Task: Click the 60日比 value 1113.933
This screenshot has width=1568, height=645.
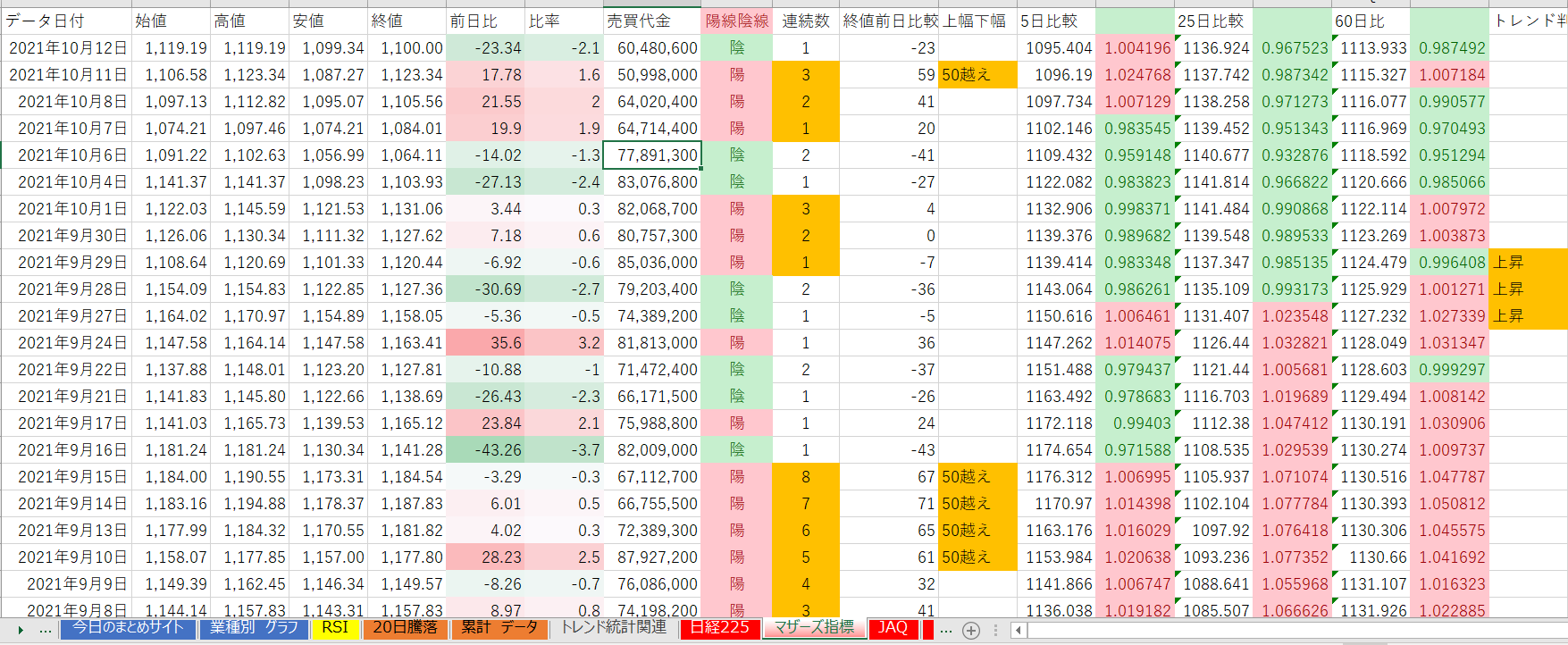Action: [1370, 48]
